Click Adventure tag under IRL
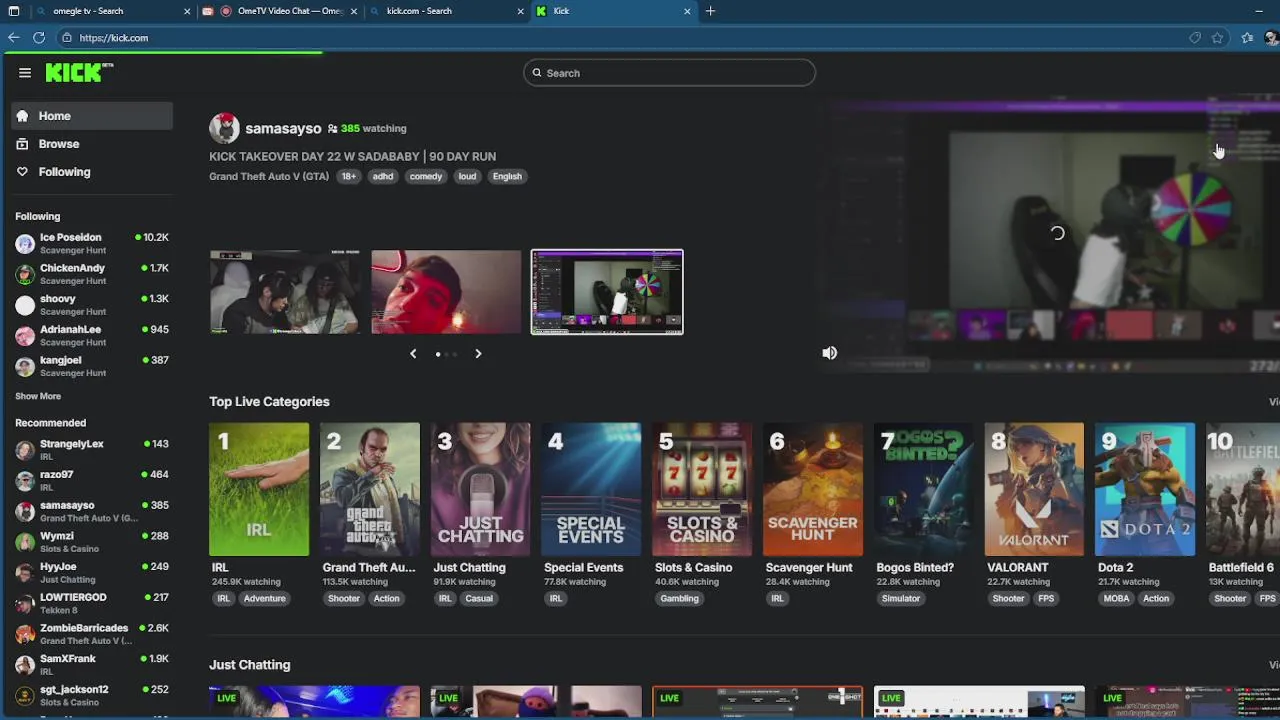The image size is (1280, 720). [x=265, y=599]
